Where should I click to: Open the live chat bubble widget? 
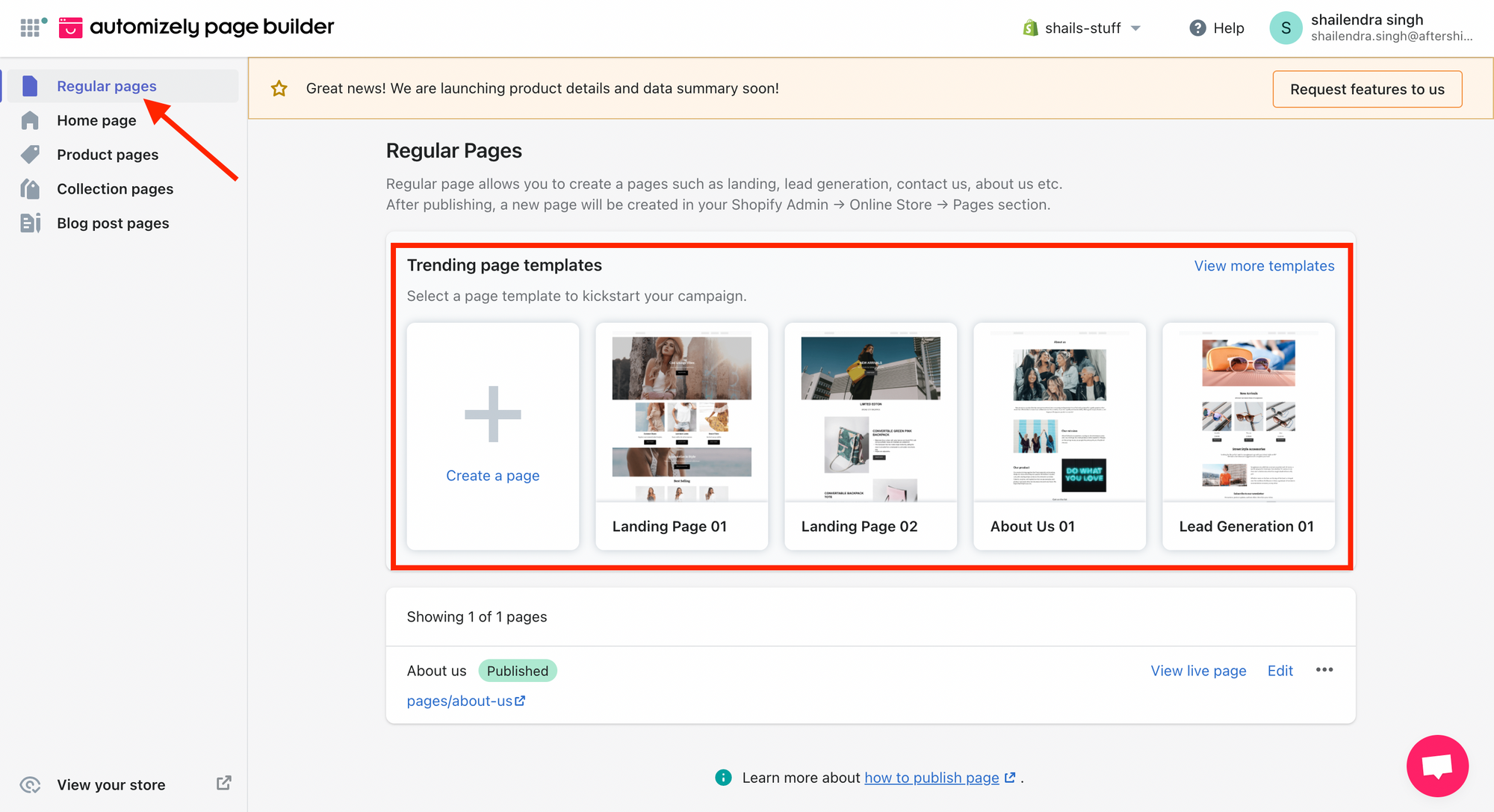tap(1436, 766)
